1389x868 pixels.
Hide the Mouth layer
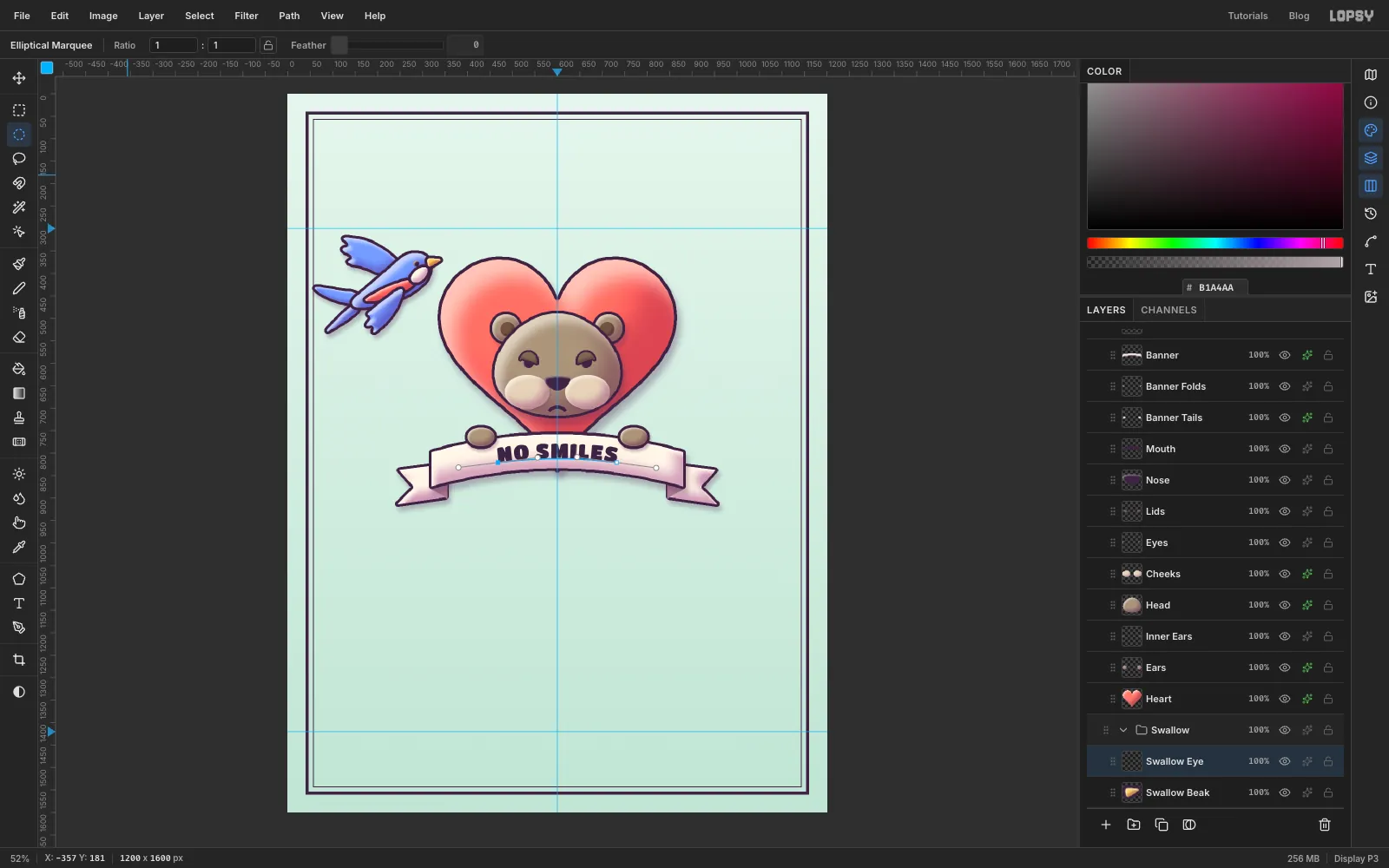[x=1285, y=449]
